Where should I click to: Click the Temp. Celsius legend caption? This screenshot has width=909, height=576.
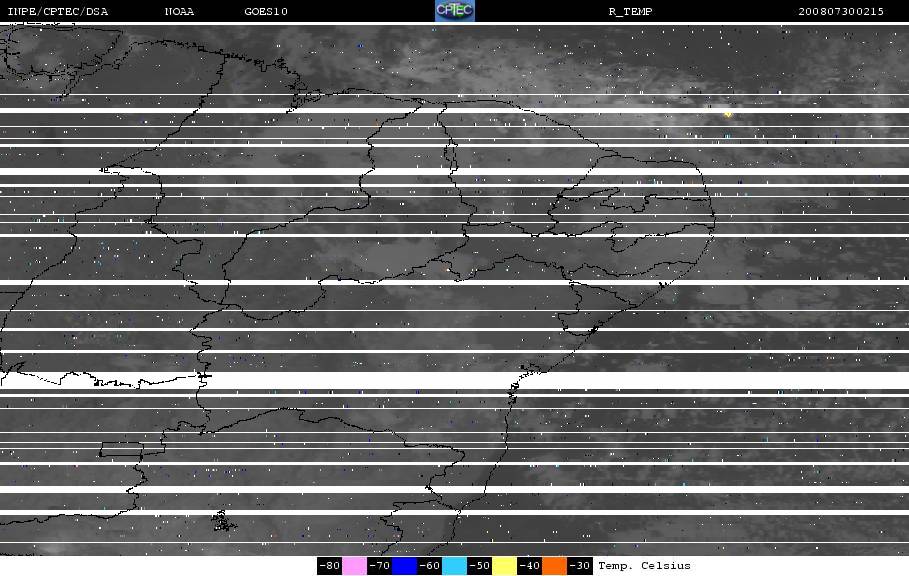[x=644, y=566]
